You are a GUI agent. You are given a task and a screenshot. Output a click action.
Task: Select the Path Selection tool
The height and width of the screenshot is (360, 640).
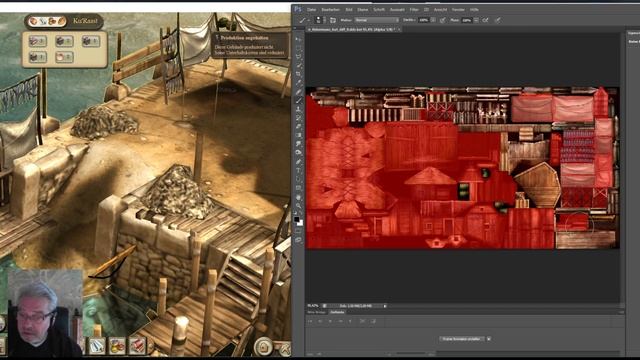298,179
